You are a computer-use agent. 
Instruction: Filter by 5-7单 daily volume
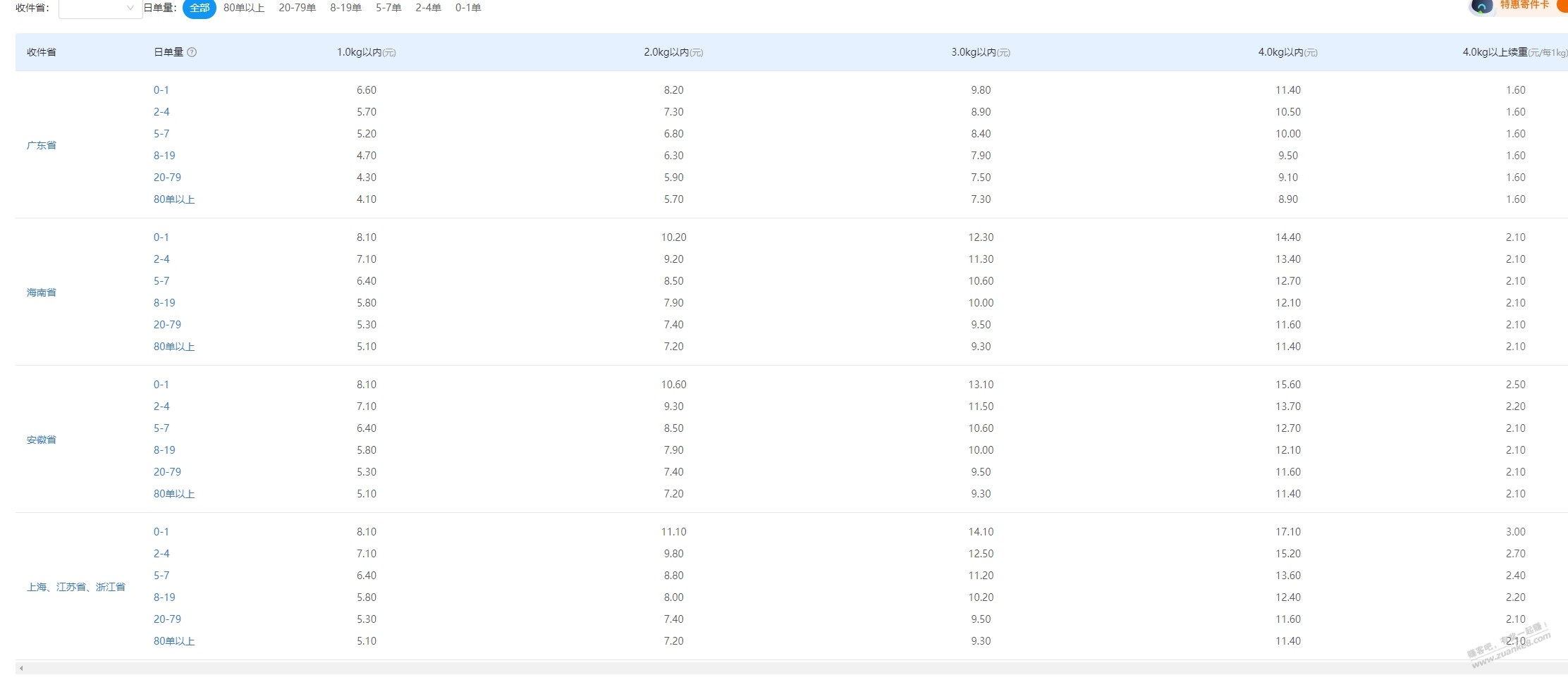tap(388, 8)
